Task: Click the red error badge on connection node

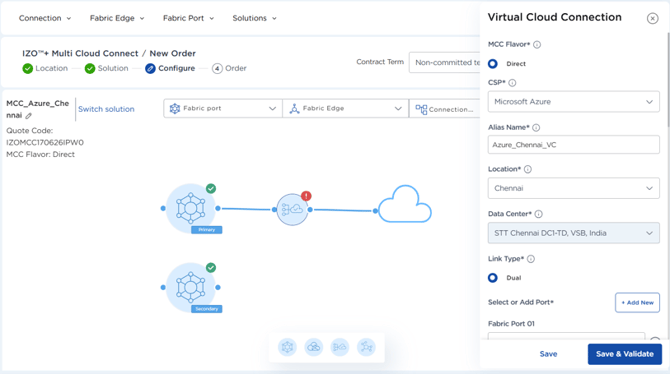Action: click(306, 196)
